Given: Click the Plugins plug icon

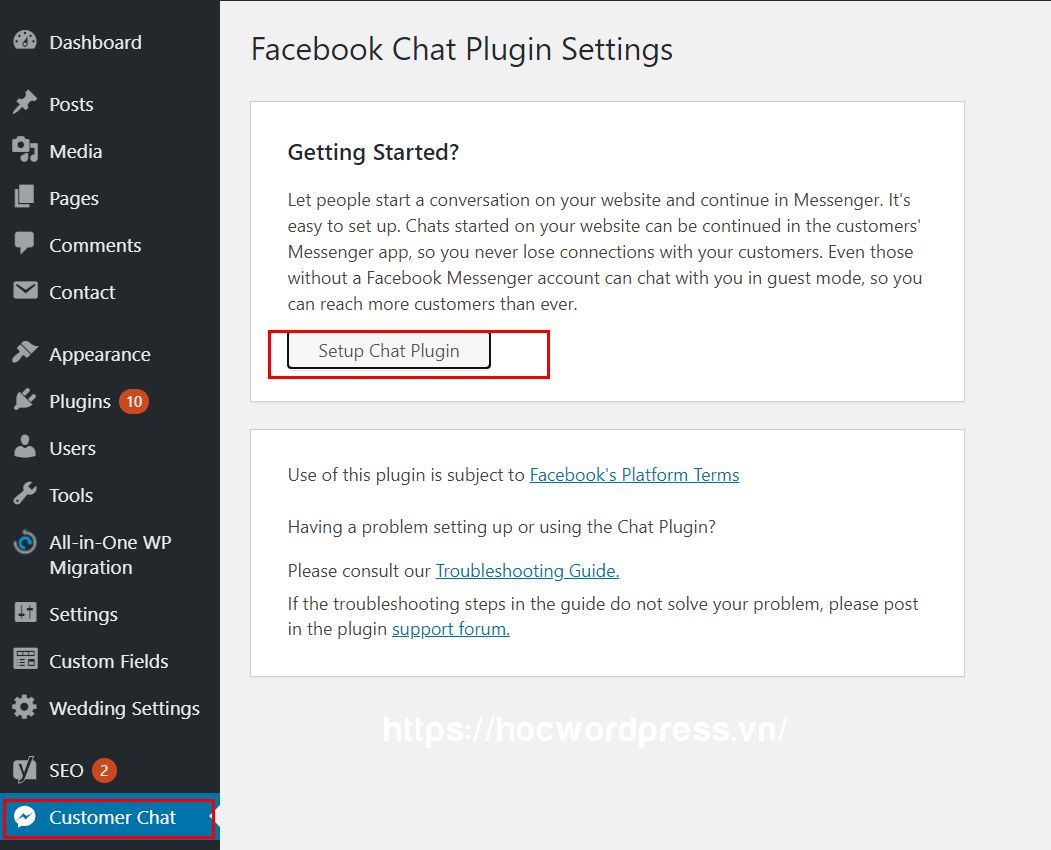Looking at the screenshot, I should click(x=25, y=401).
